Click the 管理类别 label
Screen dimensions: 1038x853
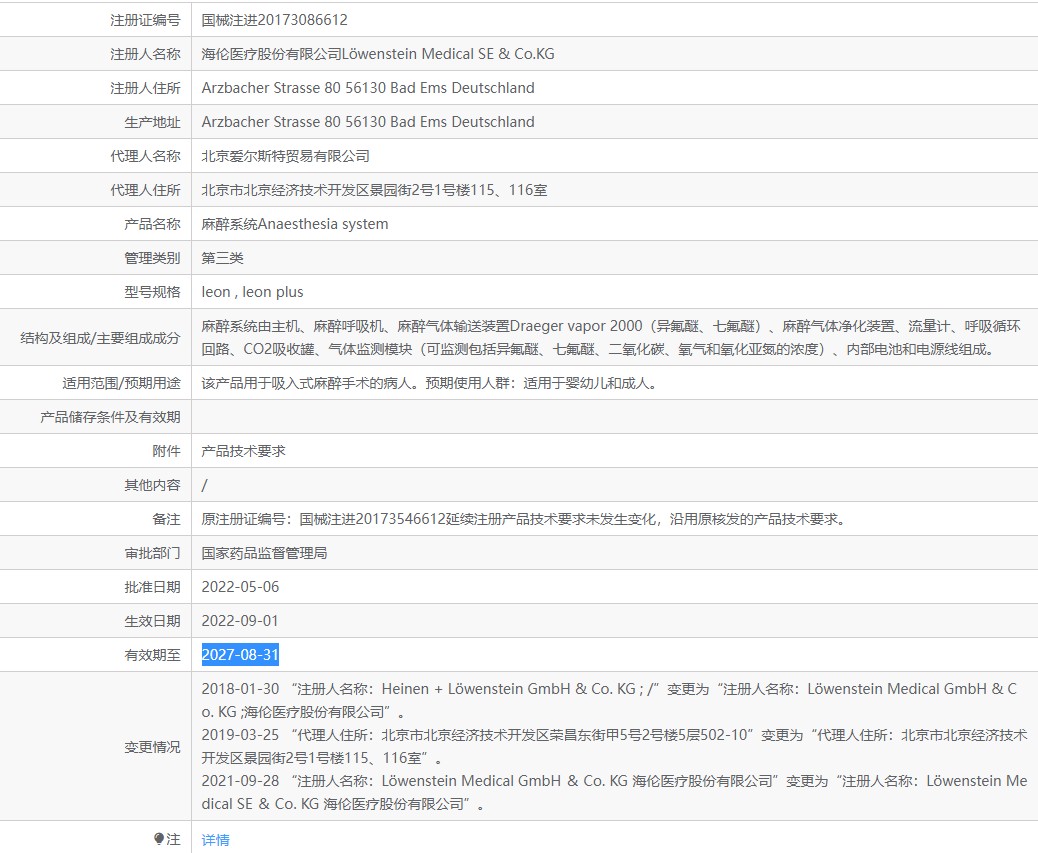pos(152,258)
